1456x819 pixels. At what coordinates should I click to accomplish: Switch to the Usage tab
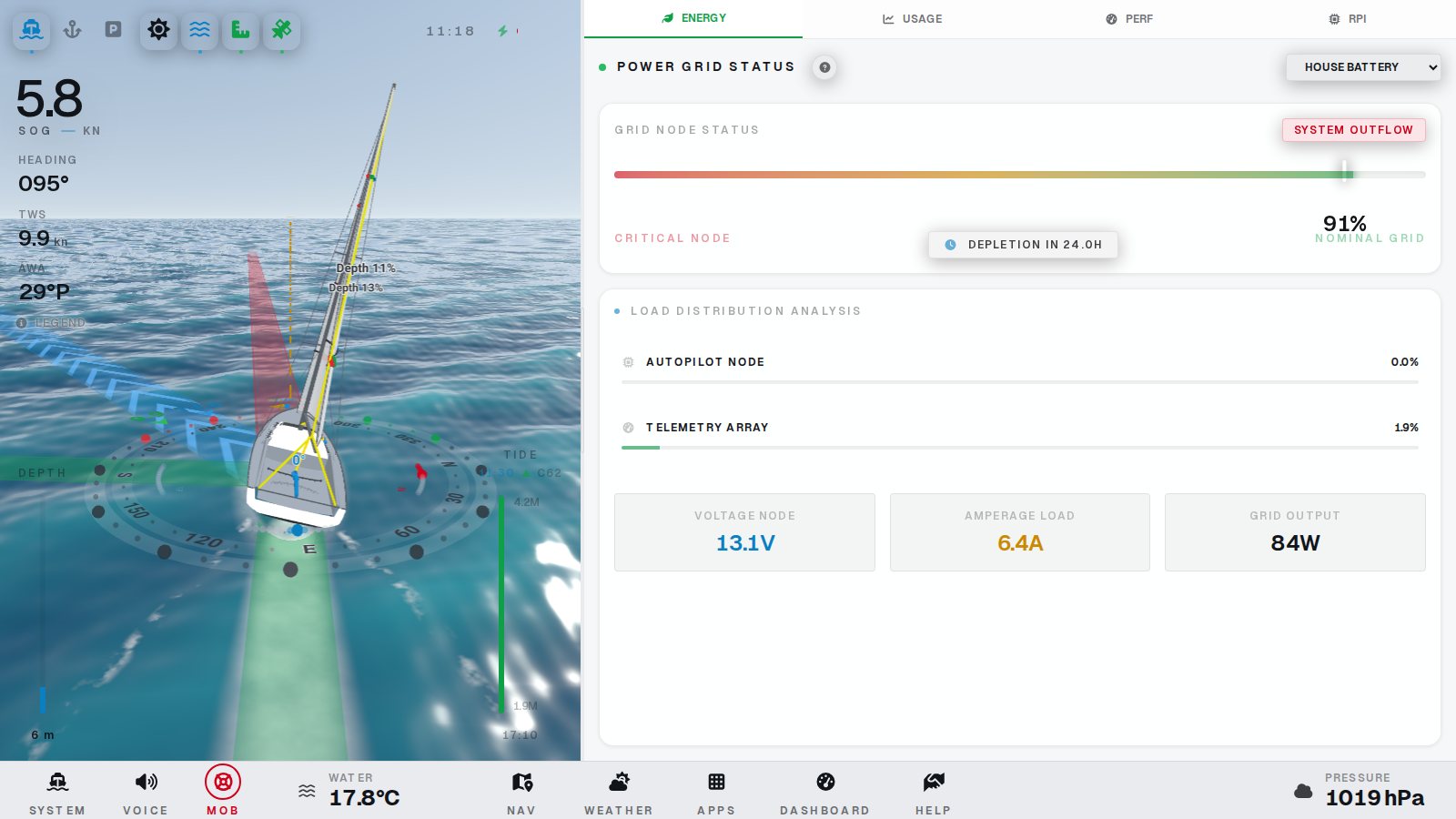(912, 19)
